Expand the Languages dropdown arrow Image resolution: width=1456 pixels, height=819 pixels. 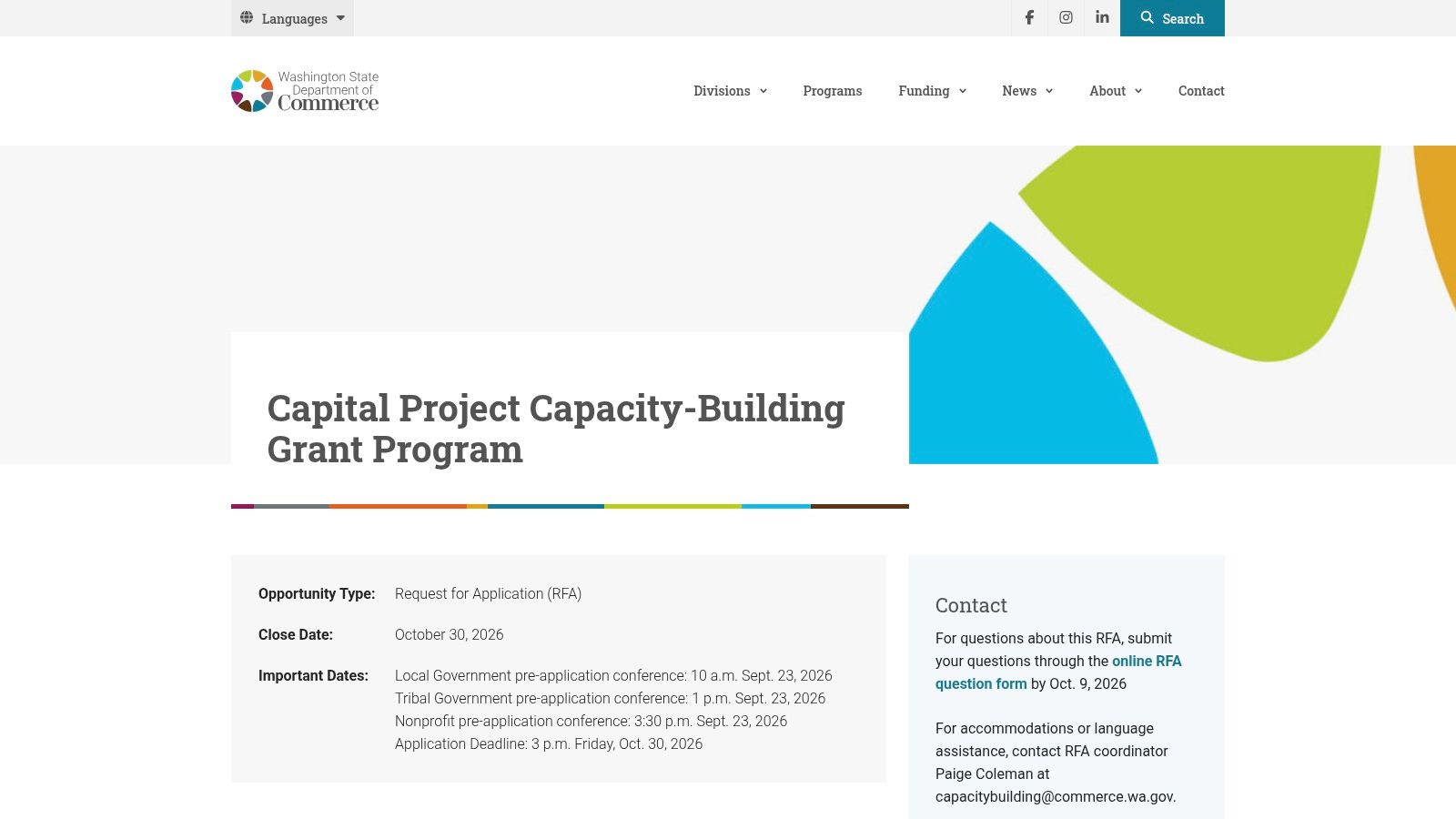[340, 18]
